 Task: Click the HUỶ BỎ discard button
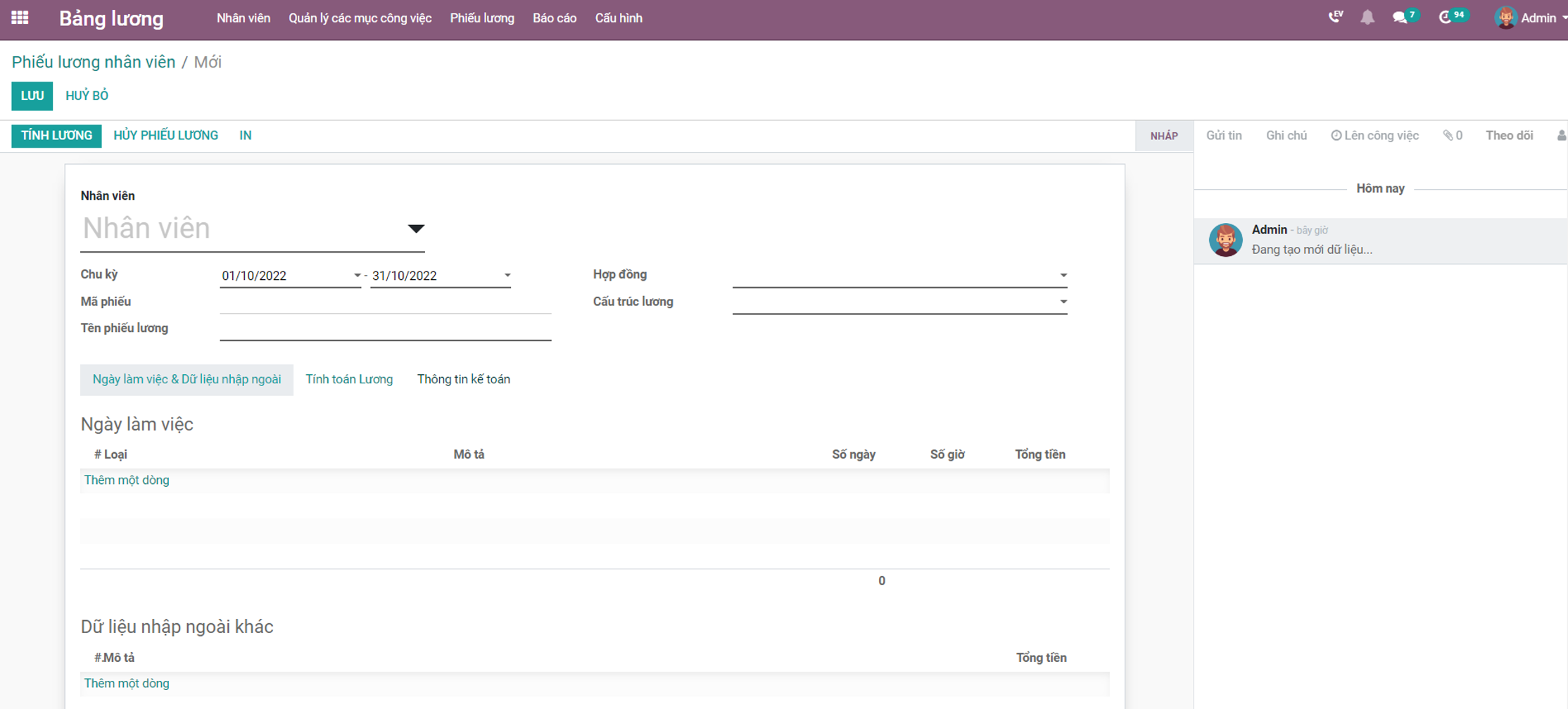87,96
